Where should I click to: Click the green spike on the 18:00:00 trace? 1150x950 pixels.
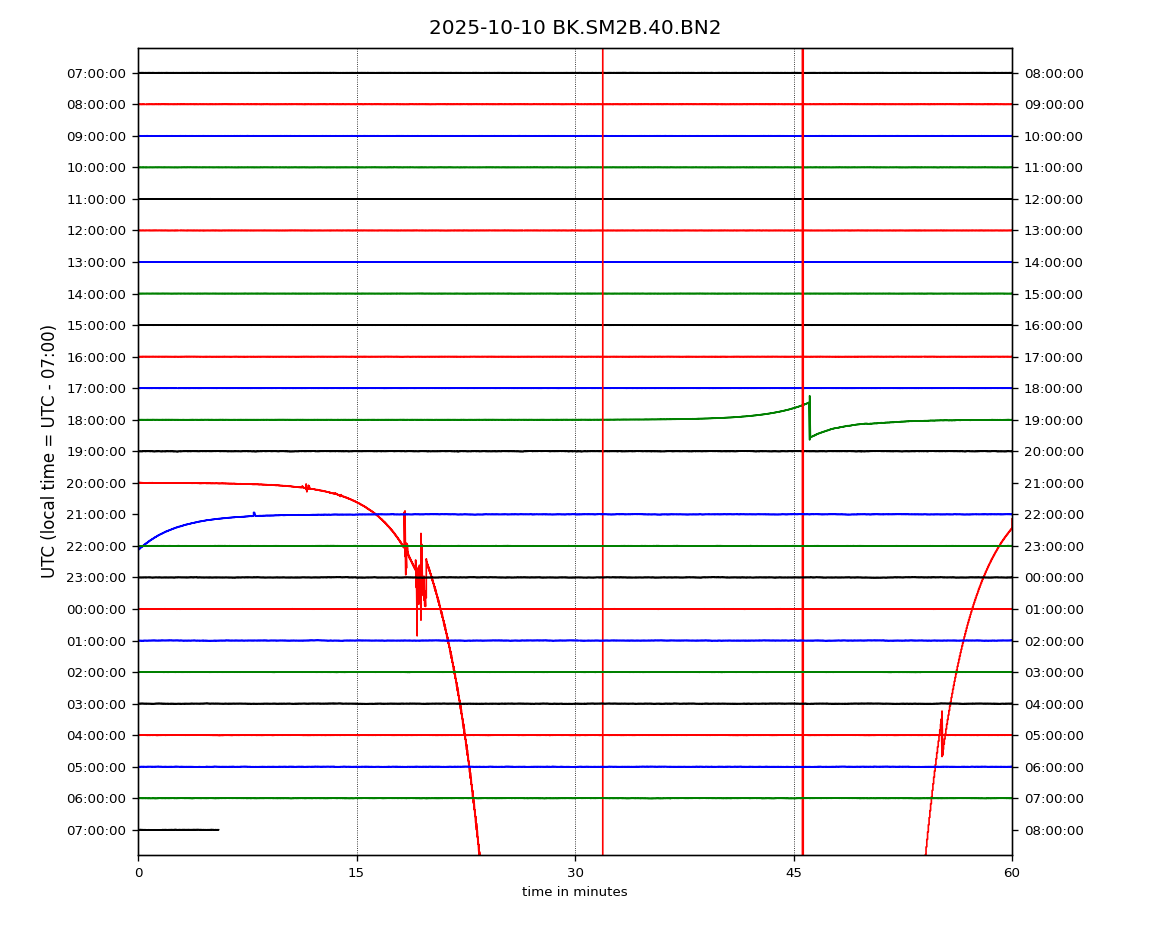click(x=809, y=415)
